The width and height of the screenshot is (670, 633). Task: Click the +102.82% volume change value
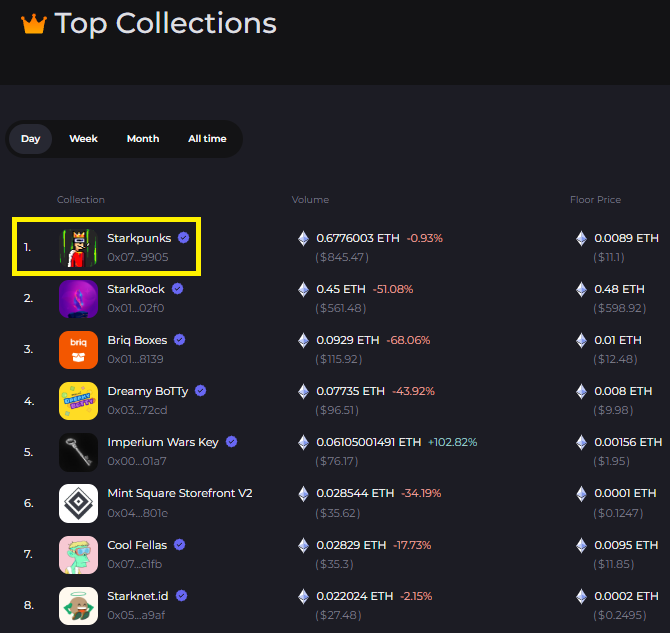pos(453,442)
